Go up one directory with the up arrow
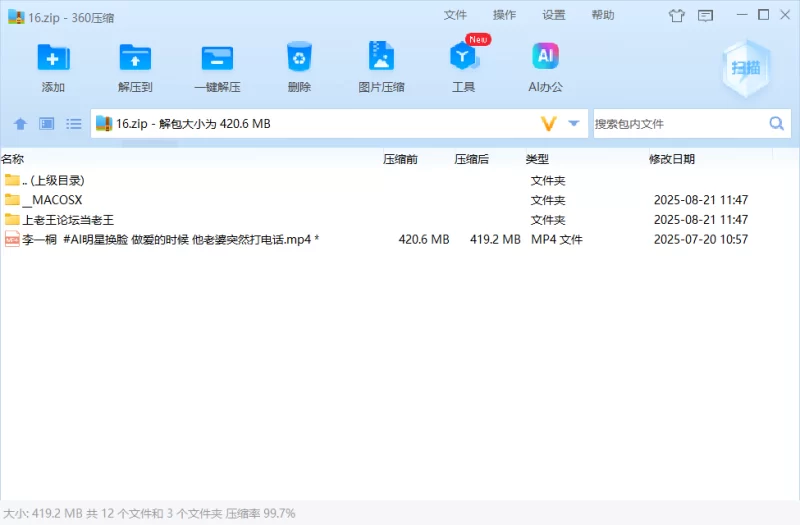 (x=20, y=123)
